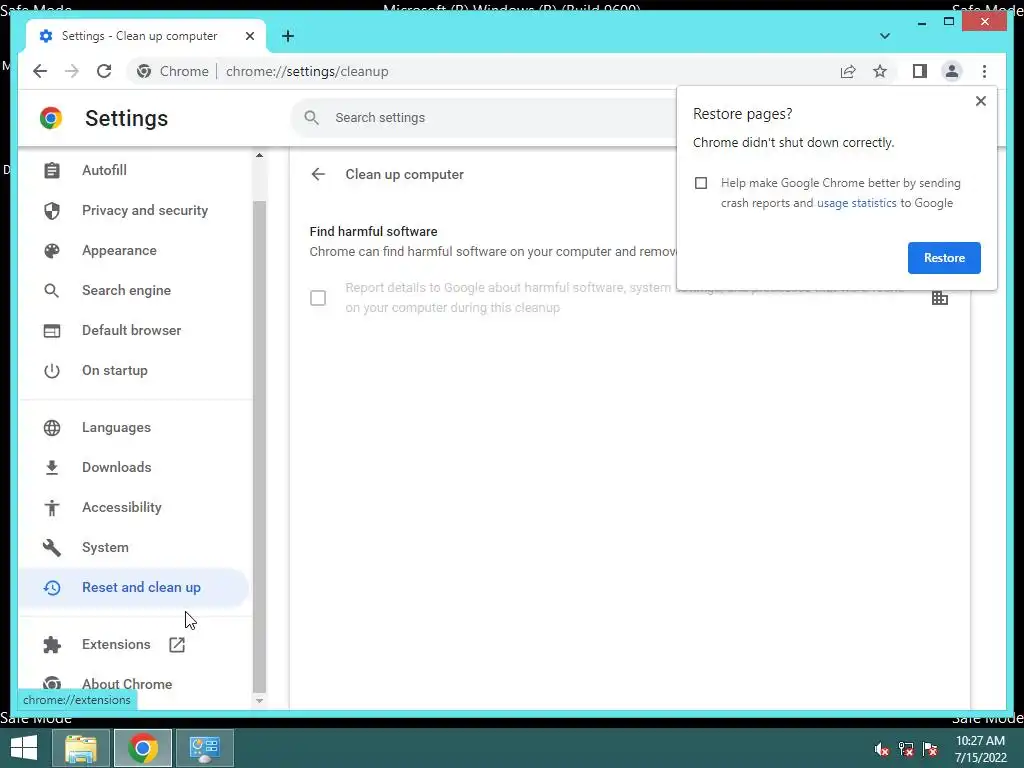1024x768 pixels.
Task: Click the Settings Chrome logo
Action: click(51, 118)
